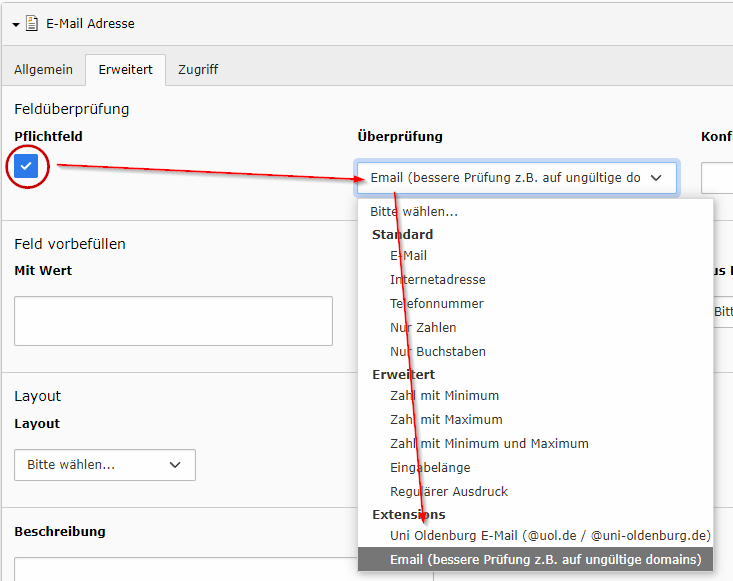The image size is (733, 581).
Task: Choose the Nur Zahlen option
Action: [x=423, y=328]
